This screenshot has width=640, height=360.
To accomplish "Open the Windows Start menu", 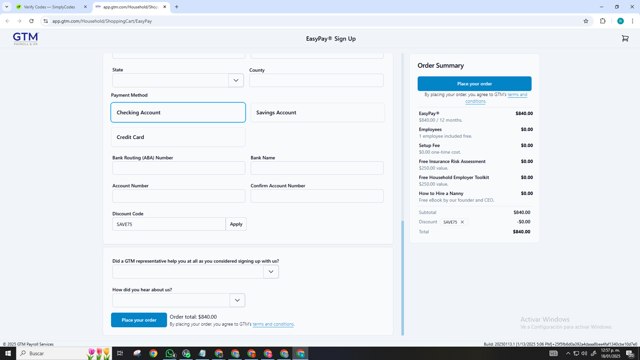I will tap(8, 353).
